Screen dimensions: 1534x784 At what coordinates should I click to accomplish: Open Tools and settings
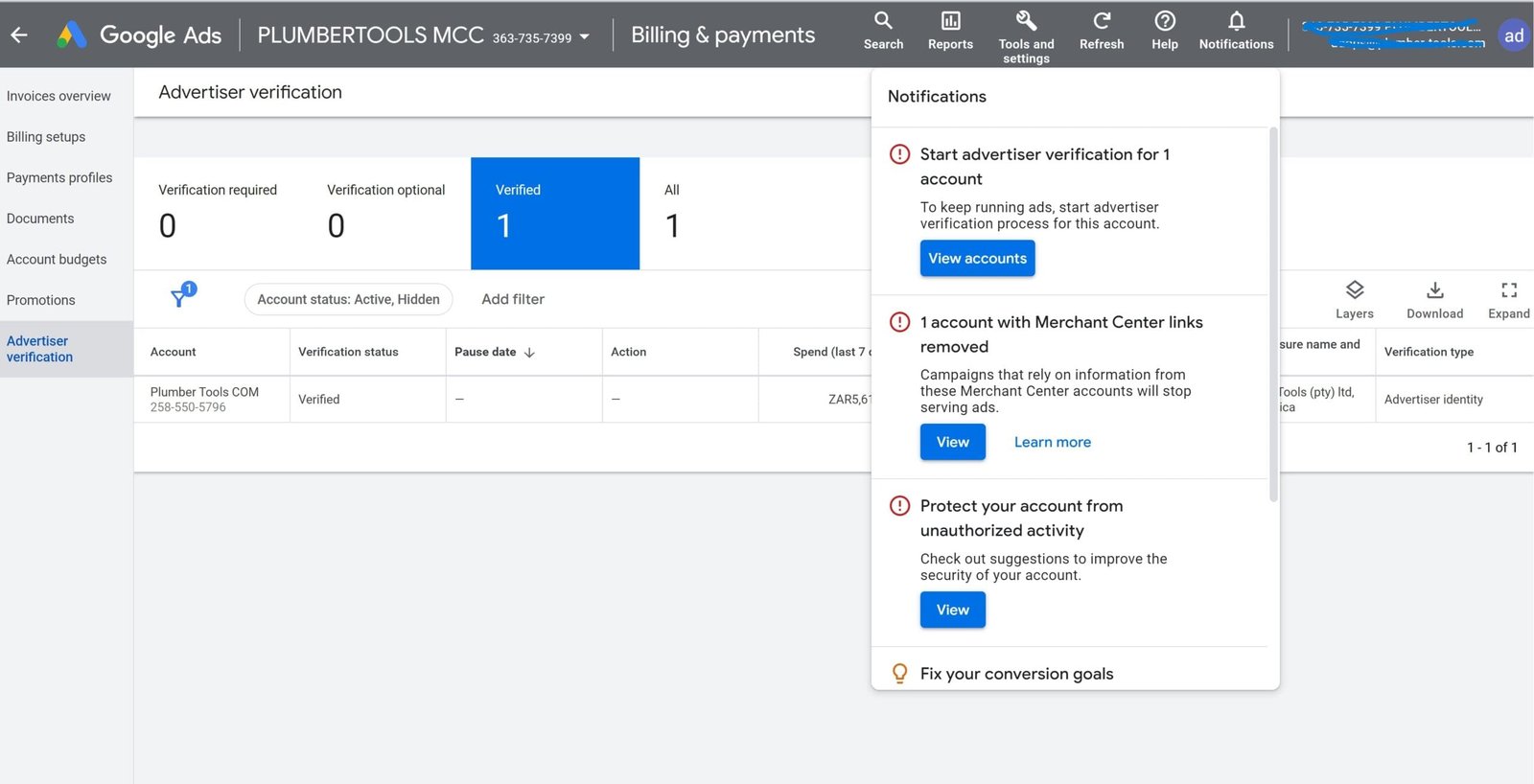click(1026, 34)
